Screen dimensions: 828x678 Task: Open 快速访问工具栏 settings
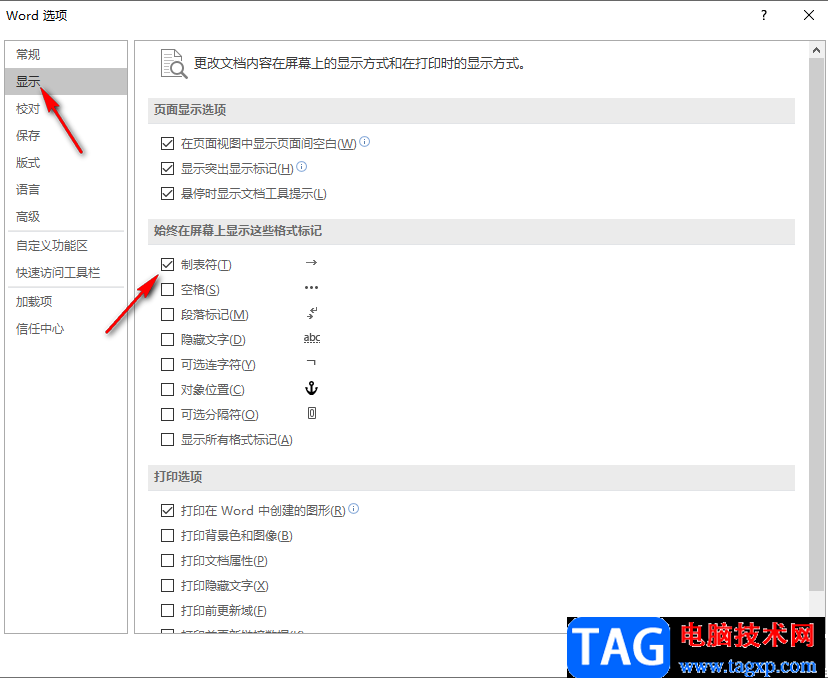click(x=65, y=272)
